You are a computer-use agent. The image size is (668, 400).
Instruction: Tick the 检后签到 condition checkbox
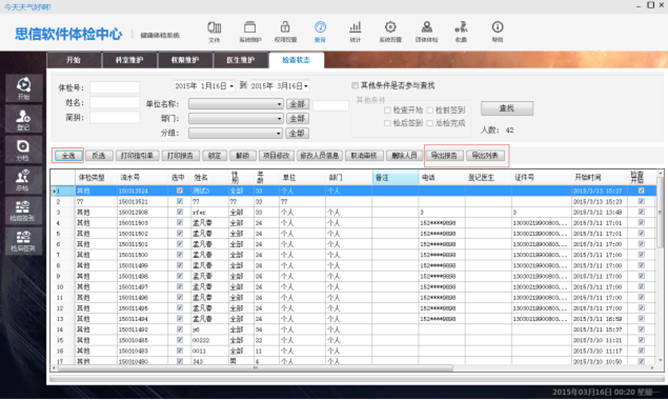point(387,123)
